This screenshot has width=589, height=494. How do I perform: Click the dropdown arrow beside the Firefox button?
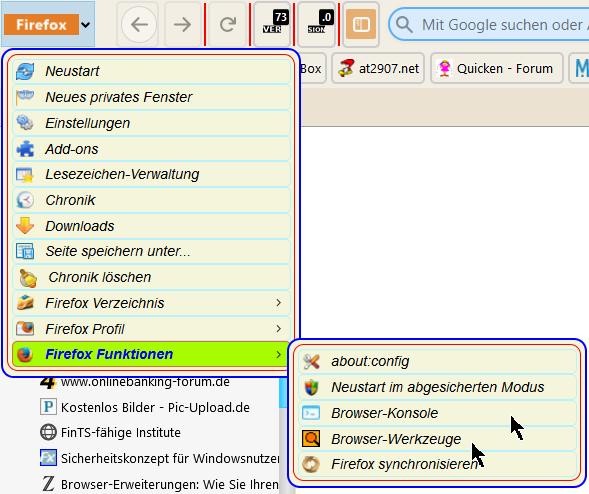tap(86, 25)
